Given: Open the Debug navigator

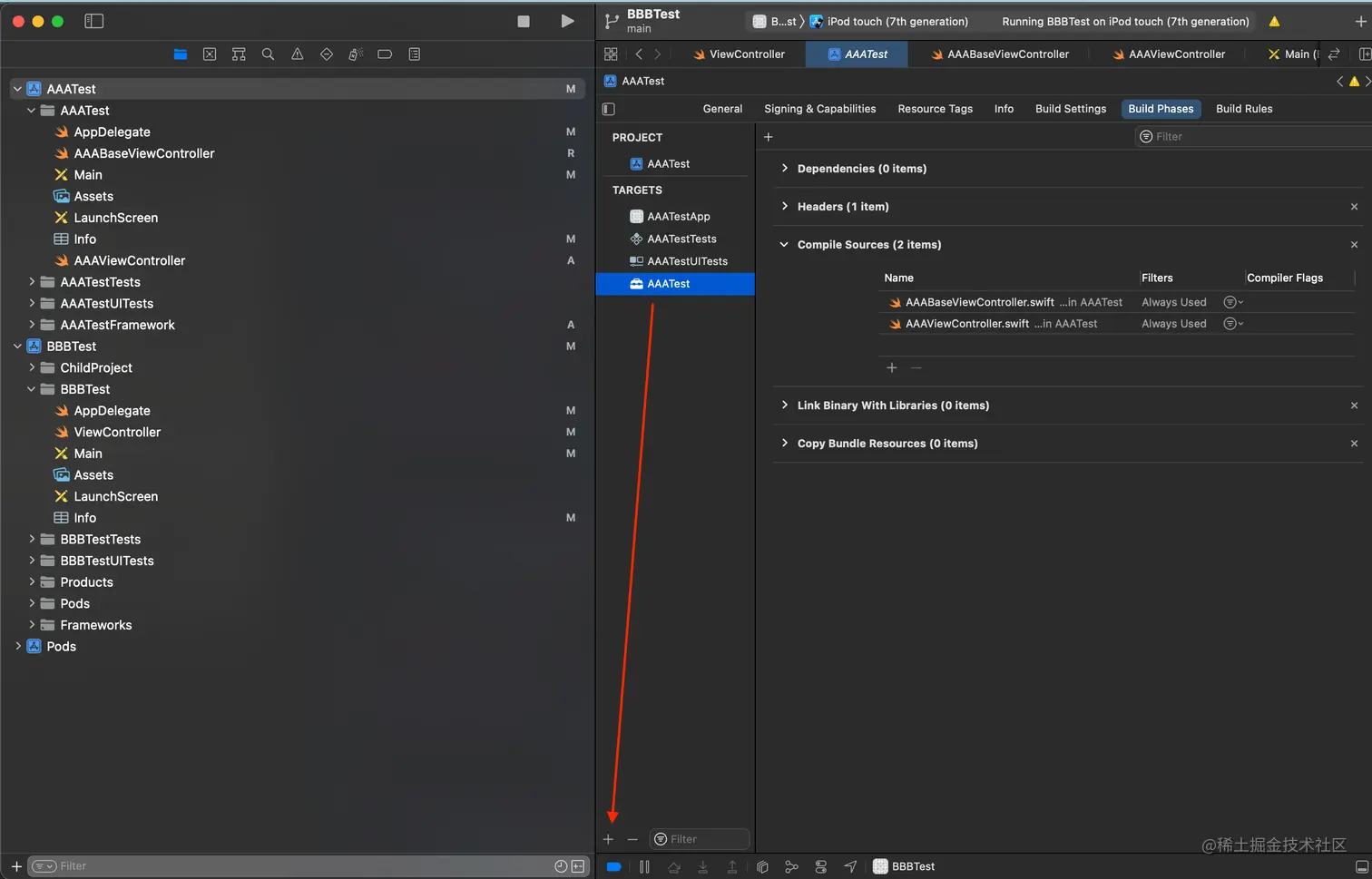Looking at the screenshot, I should [x=356, y=54].
